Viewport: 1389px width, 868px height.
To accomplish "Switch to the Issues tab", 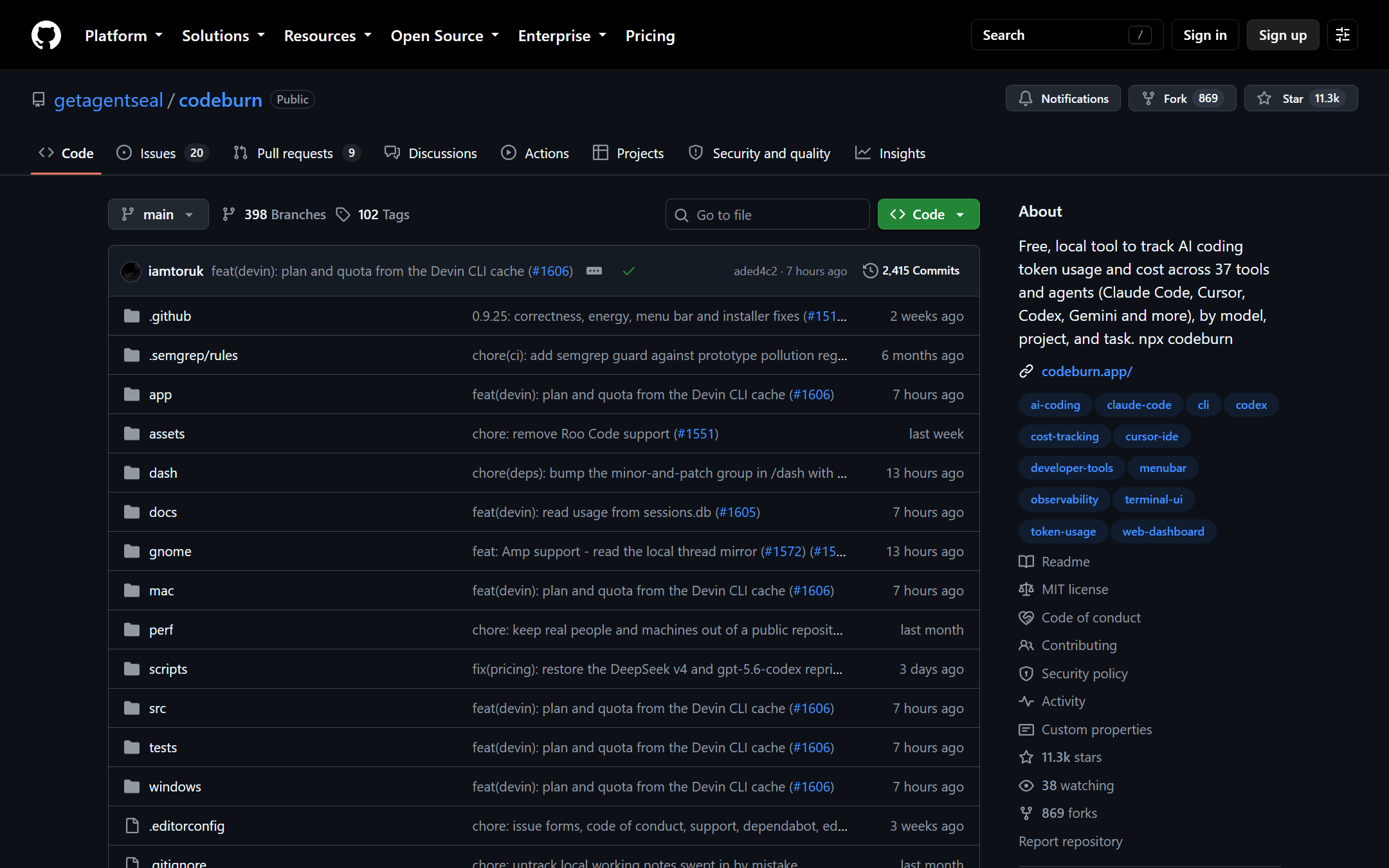I will (x=163, y=153).
